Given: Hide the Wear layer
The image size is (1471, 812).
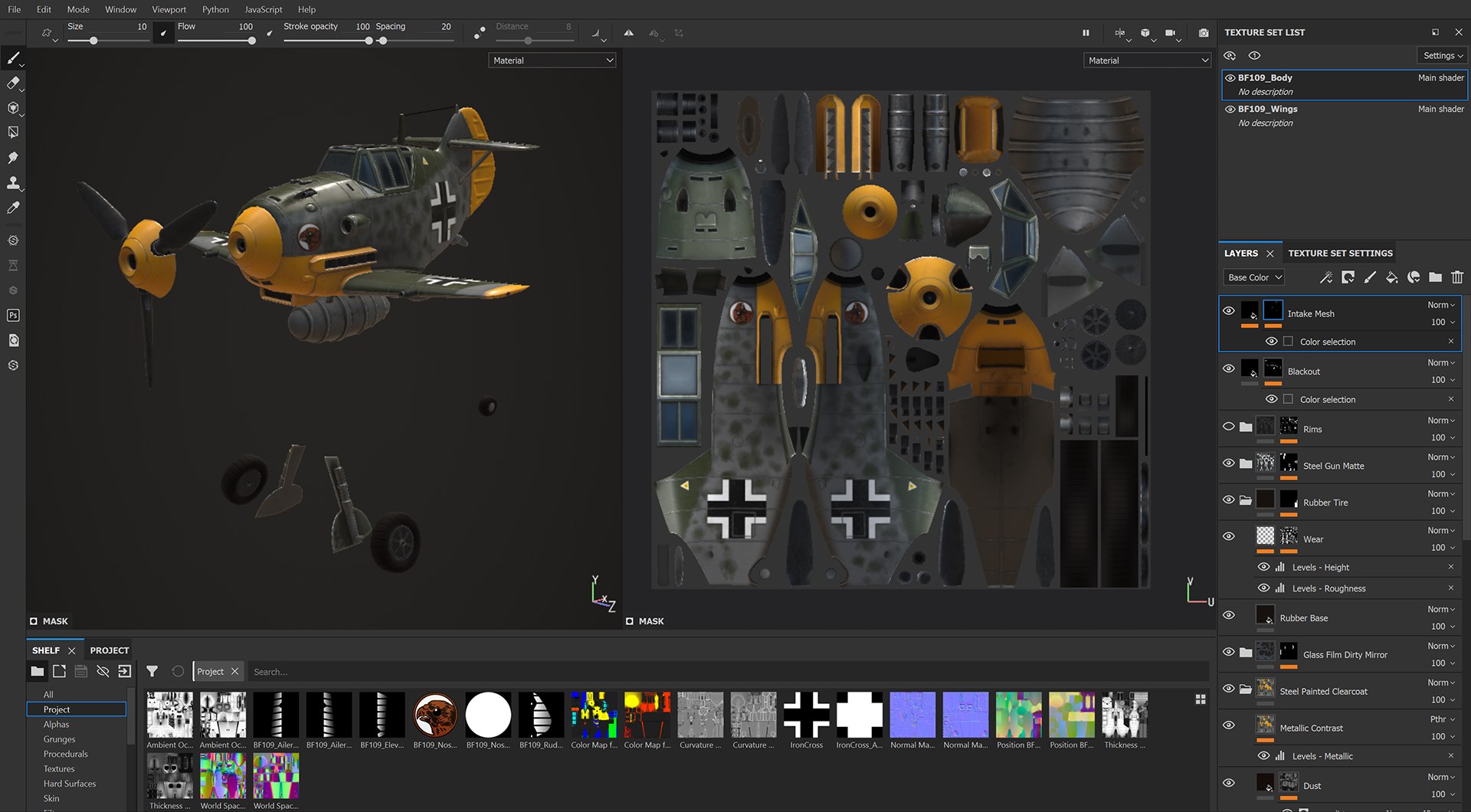Looking at the screenshot, I should 1229,536.
